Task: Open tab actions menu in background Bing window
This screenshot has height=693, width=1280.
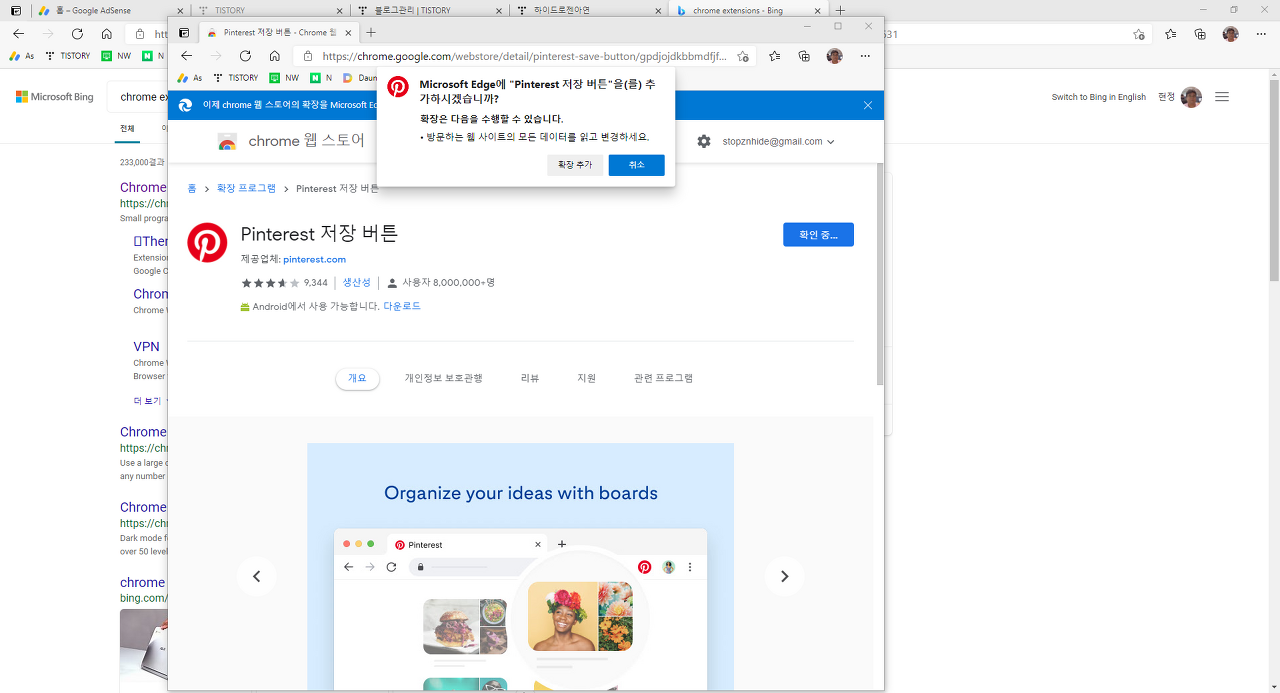Action: tap(16, 10)
